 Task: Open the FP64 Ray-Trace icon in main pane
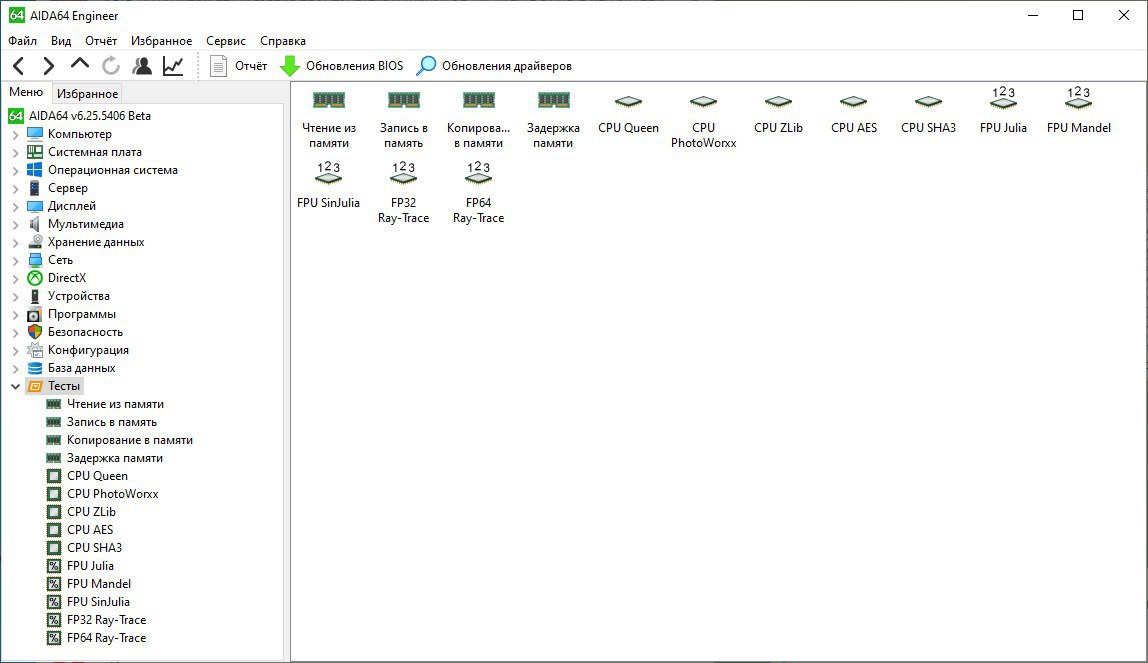[479, 193]
